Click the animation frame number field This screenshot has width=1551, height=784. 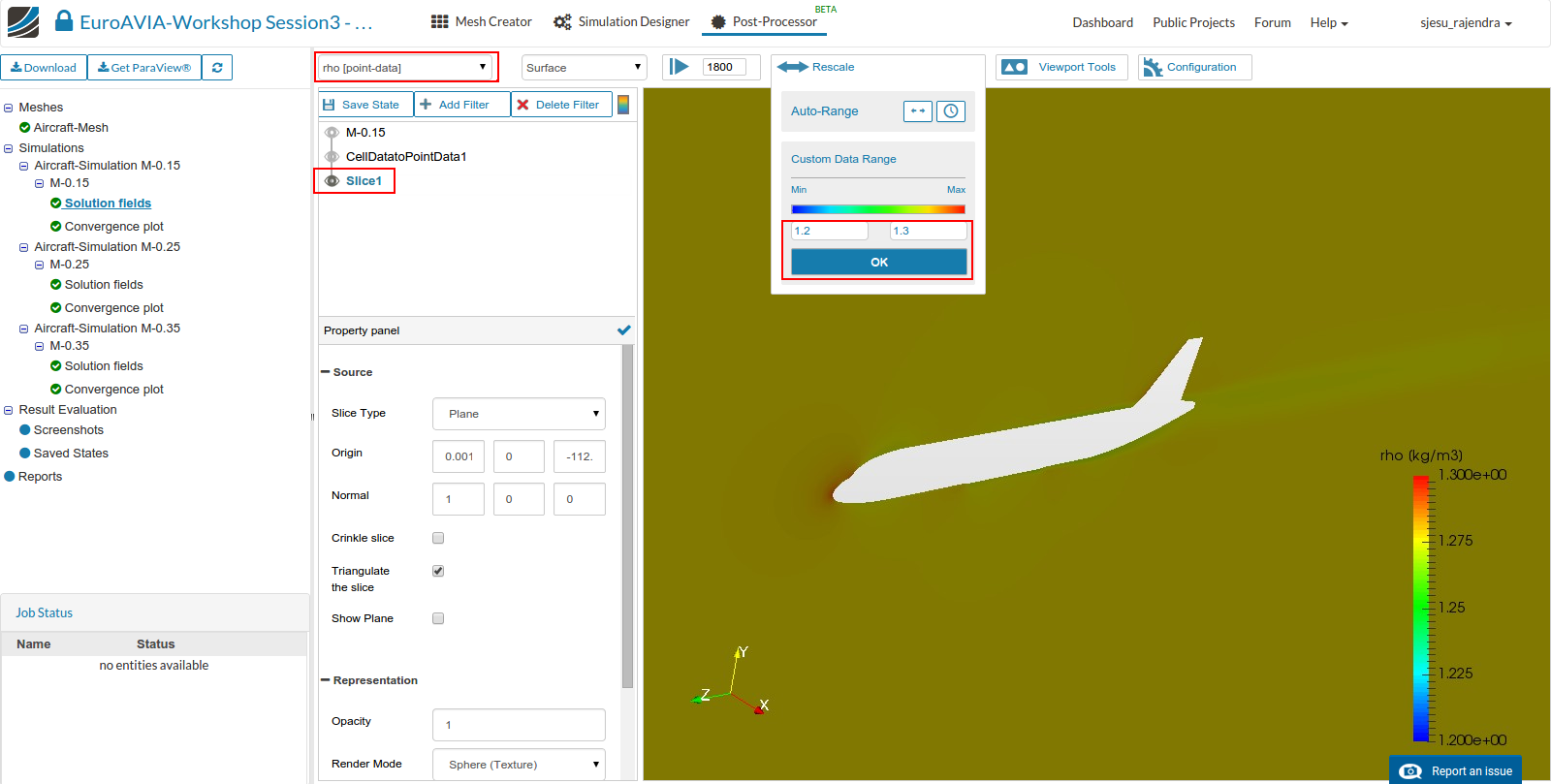point(724,67)
